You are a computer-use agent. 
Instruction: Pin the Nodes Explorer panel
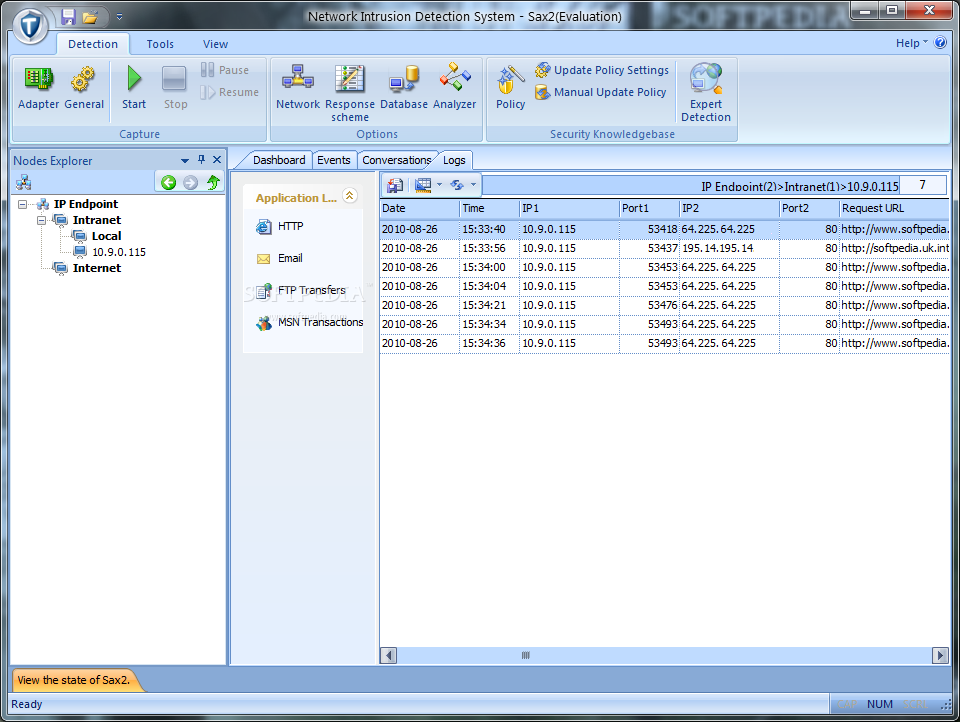tap(201, 160)
